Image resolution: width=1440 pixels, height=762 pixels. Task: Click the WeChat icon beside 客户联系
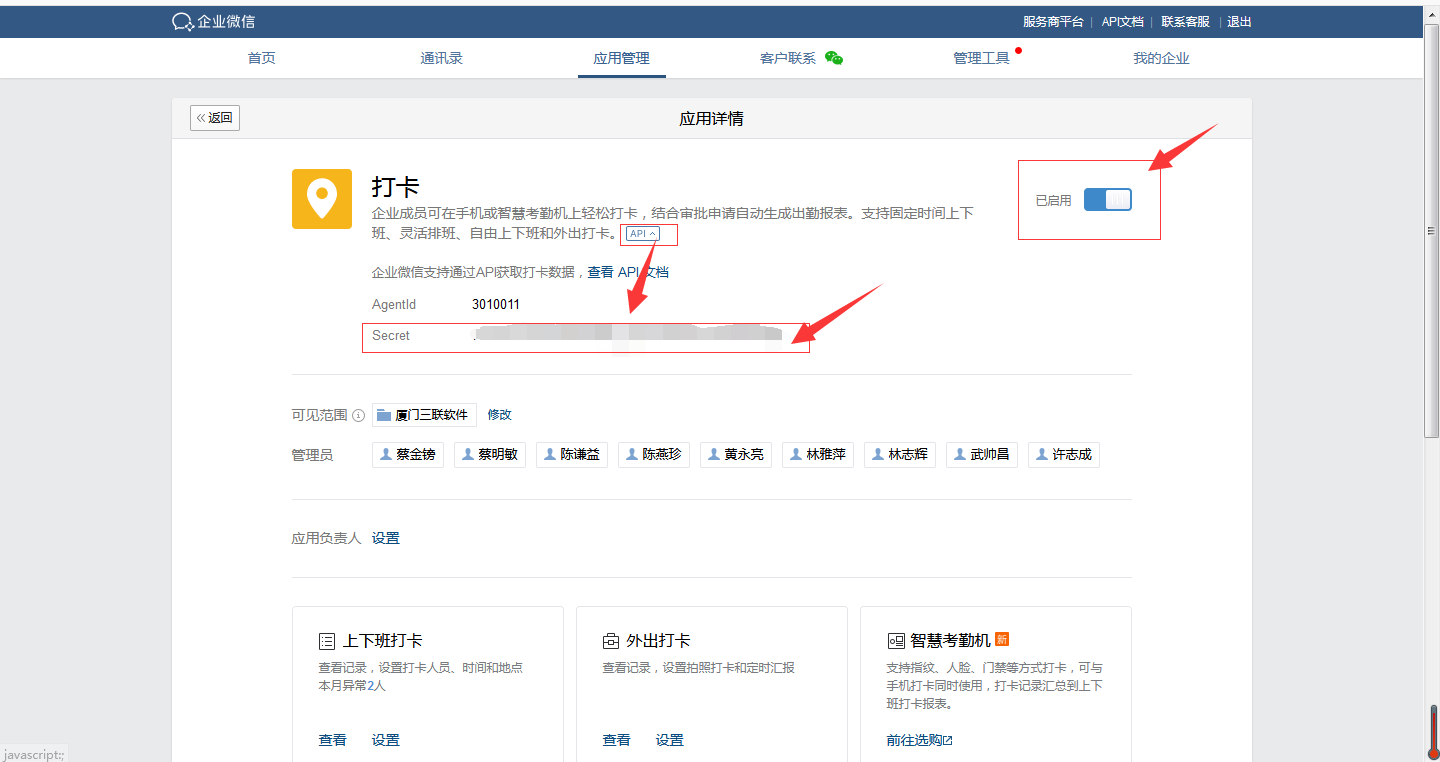tap(834, 58)
